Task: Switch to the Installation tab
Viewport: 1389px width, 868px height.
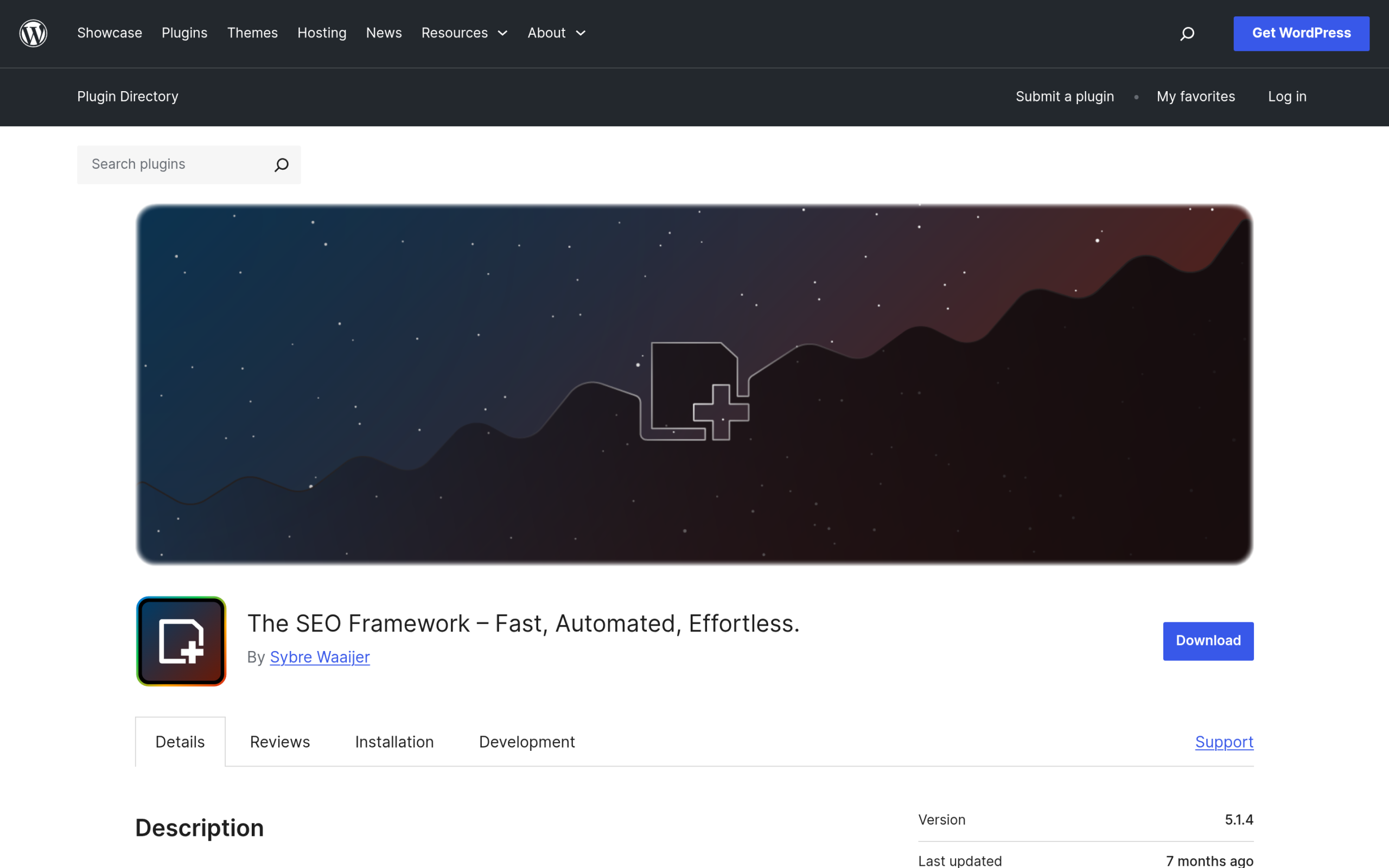Action: 394,742
